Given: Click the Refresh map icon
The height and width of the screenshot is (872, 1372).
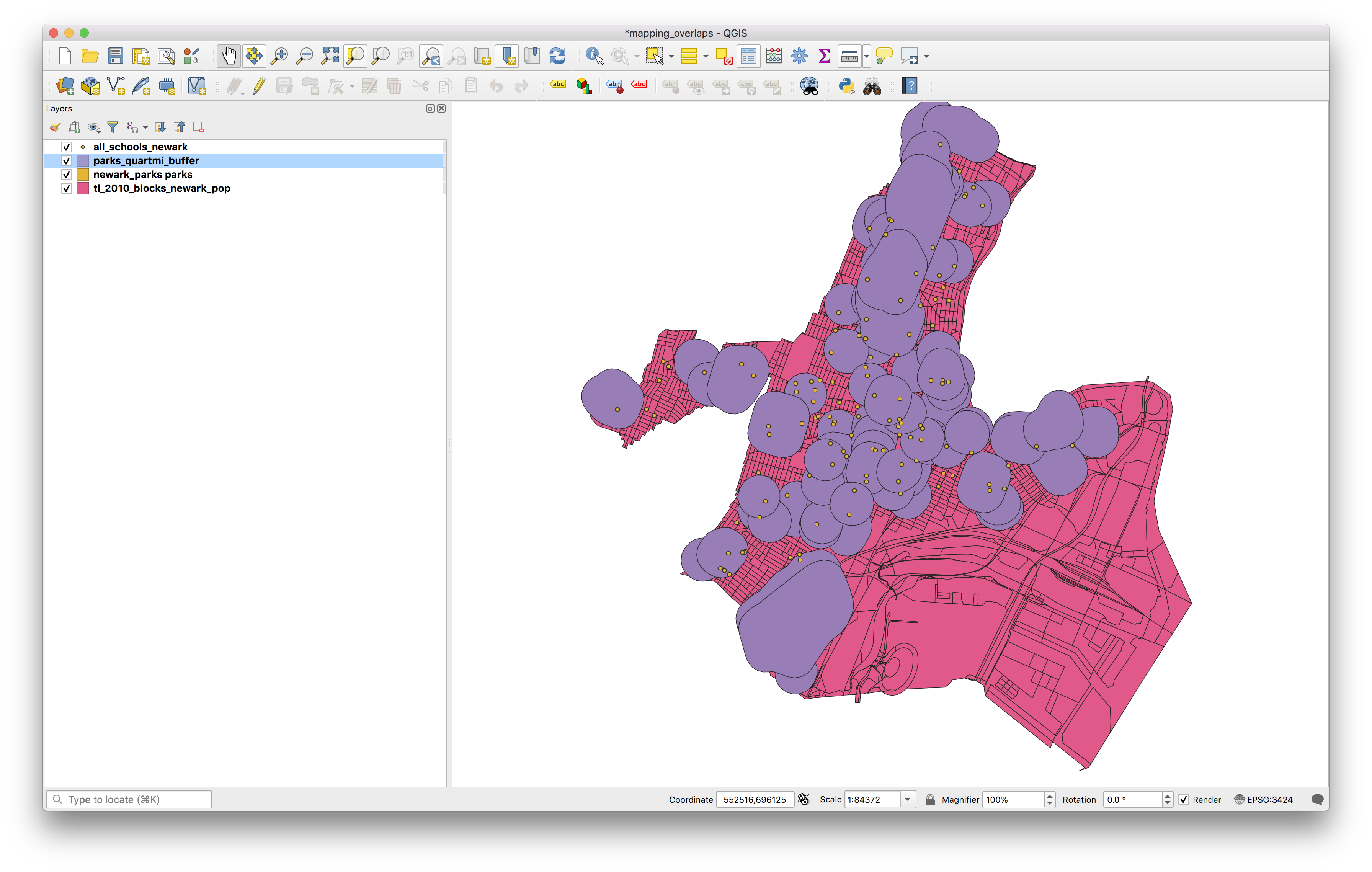Looking at the screenshot, I should [x=557, y=56].
